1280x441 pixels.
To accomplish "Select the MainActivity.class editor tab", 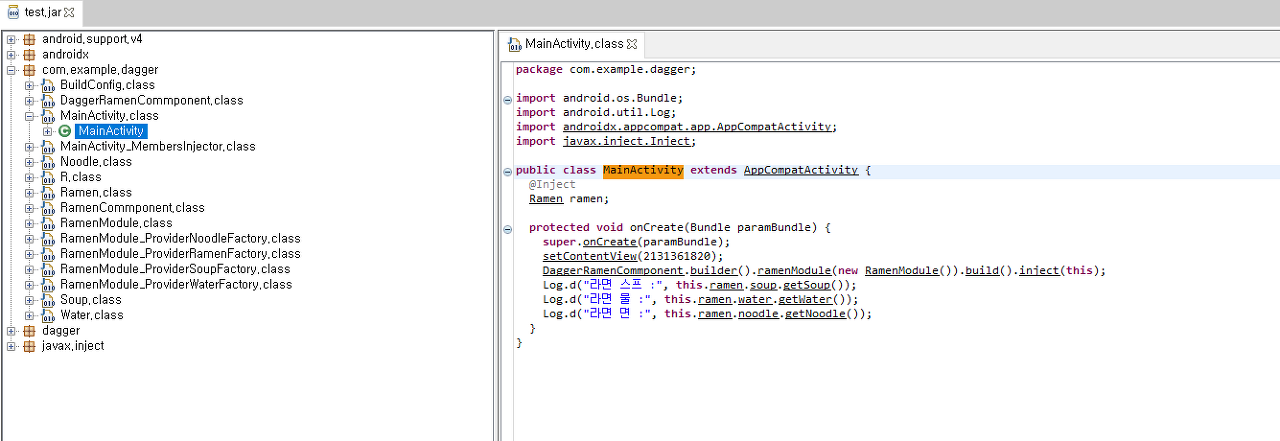I will (x=575, y=44).
